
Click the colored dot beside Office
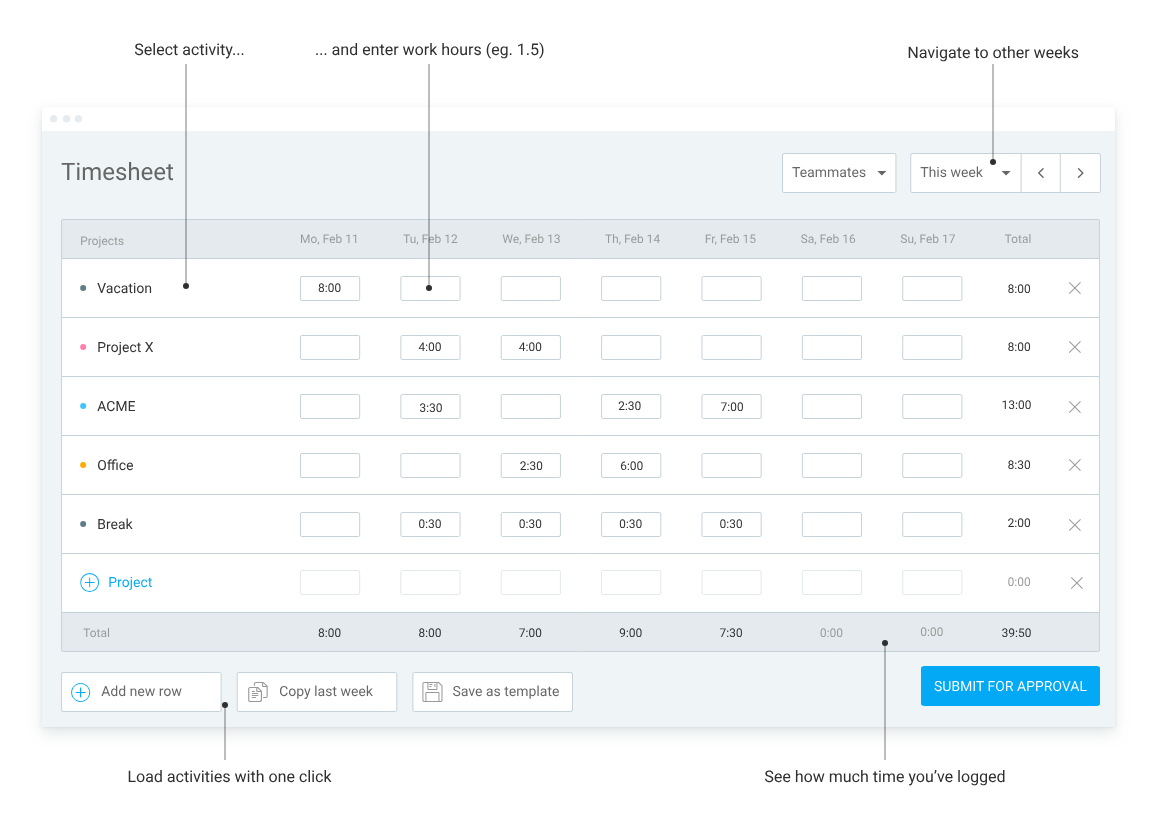(x=83, y=464)
